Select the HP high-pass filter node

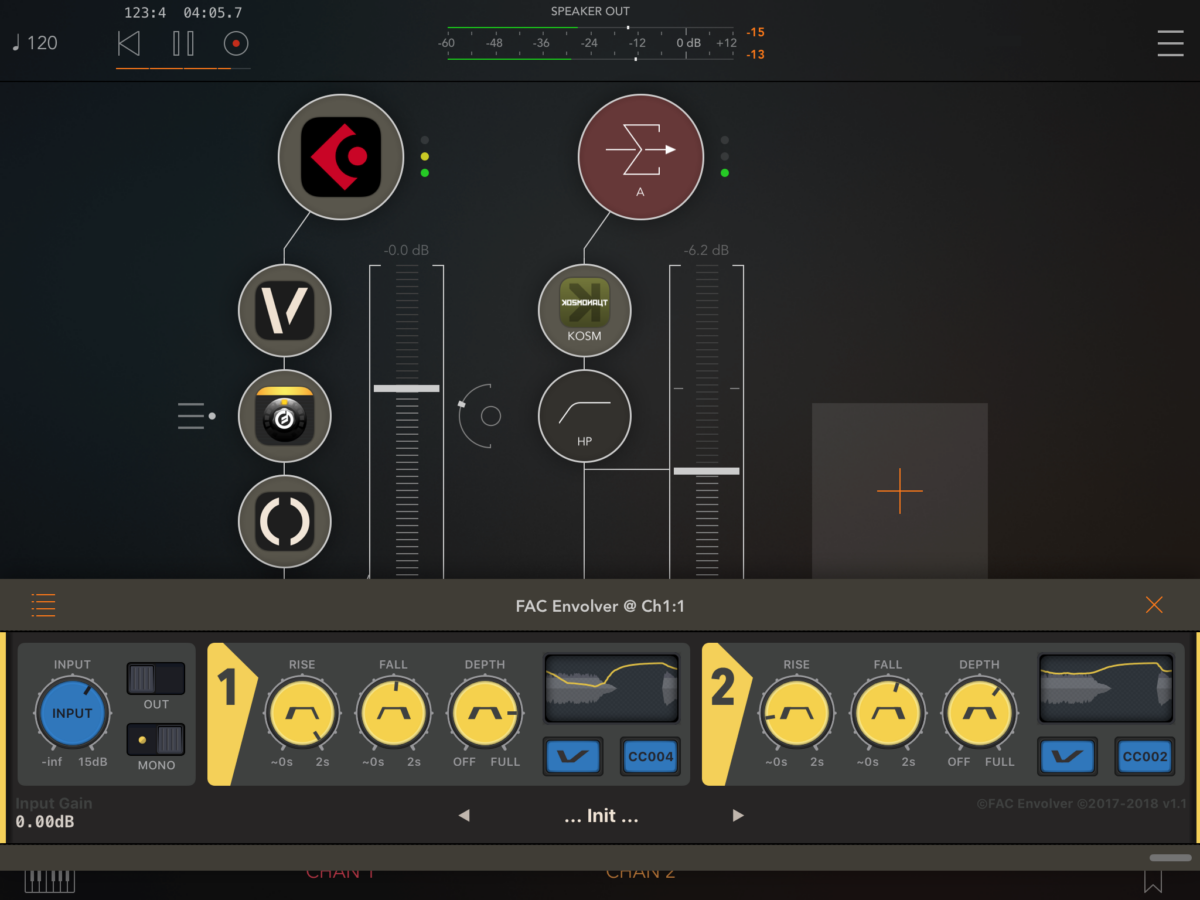(585, 415)
